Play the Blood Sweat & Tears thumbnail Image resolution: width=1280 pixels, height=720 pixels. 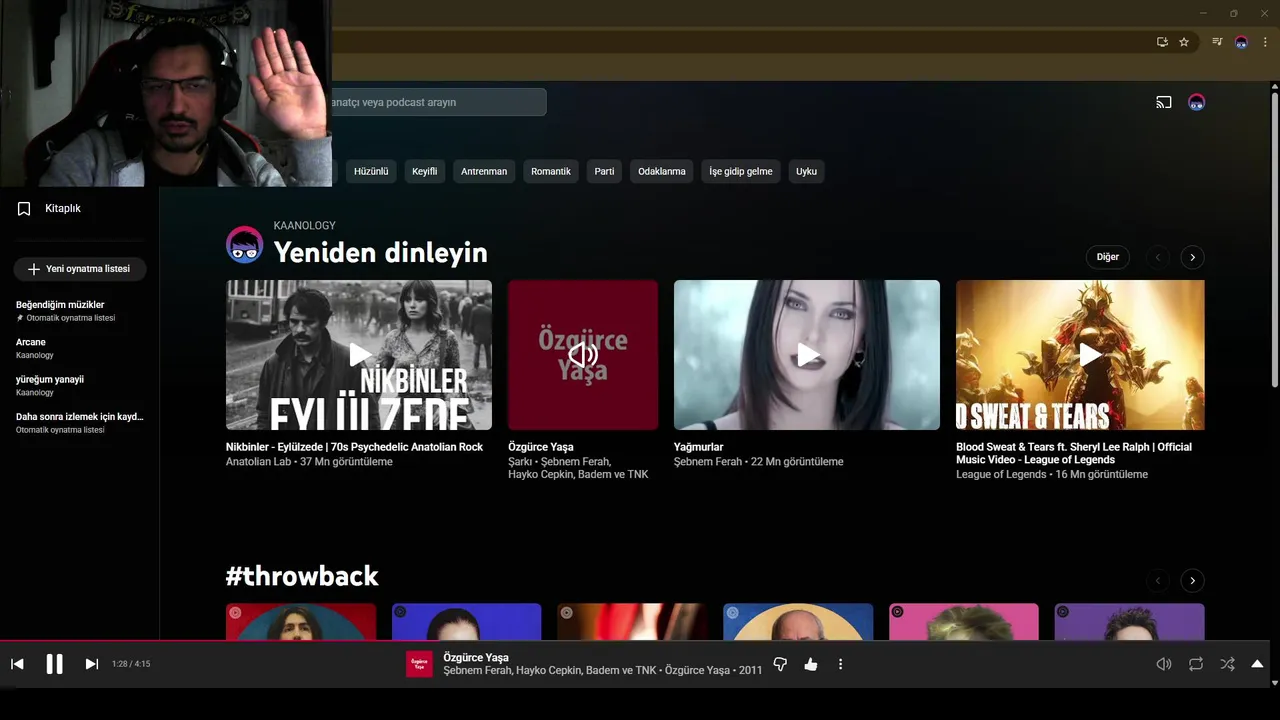pos(1080,355)
